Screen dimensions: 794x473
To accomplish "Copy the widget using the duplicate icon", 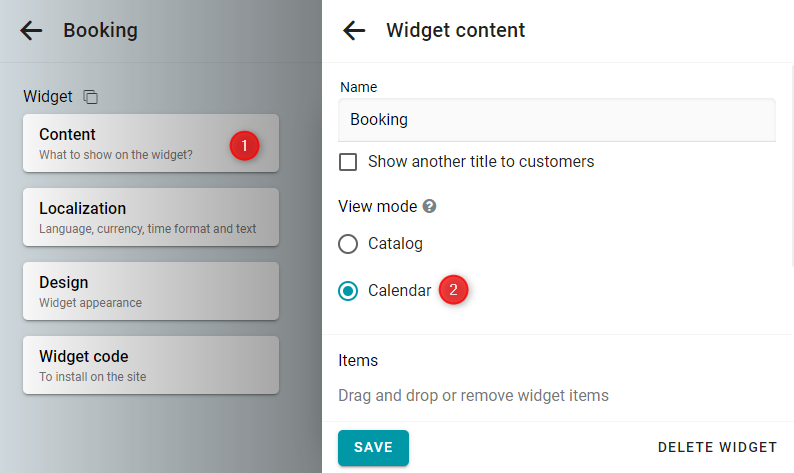I will pos(91,96).
